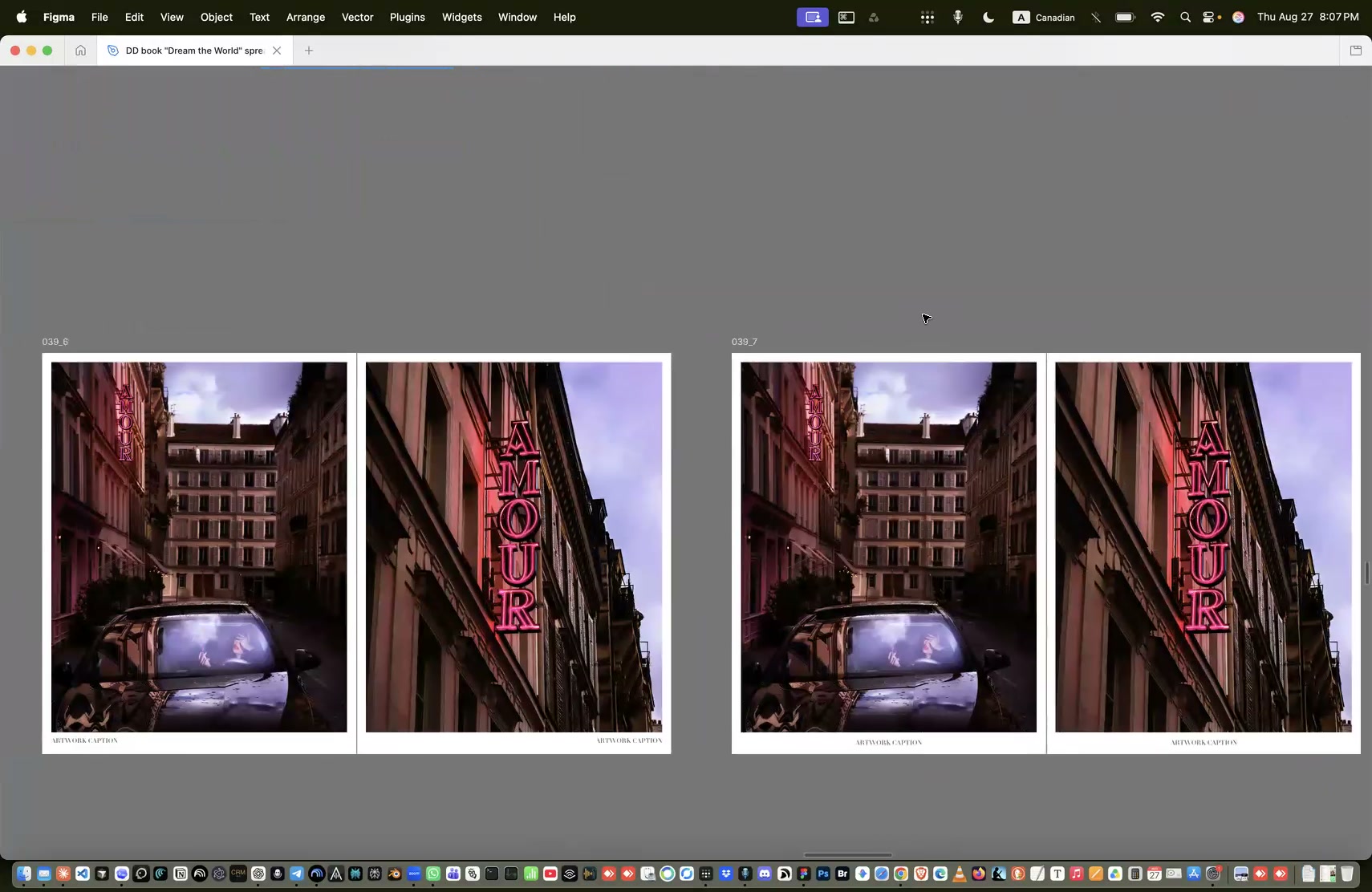This screenshot has width=1372, height=892.
Task: Select the right-aligned "ARTWORK CAPTION" in frame 039_6
Action: click(x=629, y=740)
